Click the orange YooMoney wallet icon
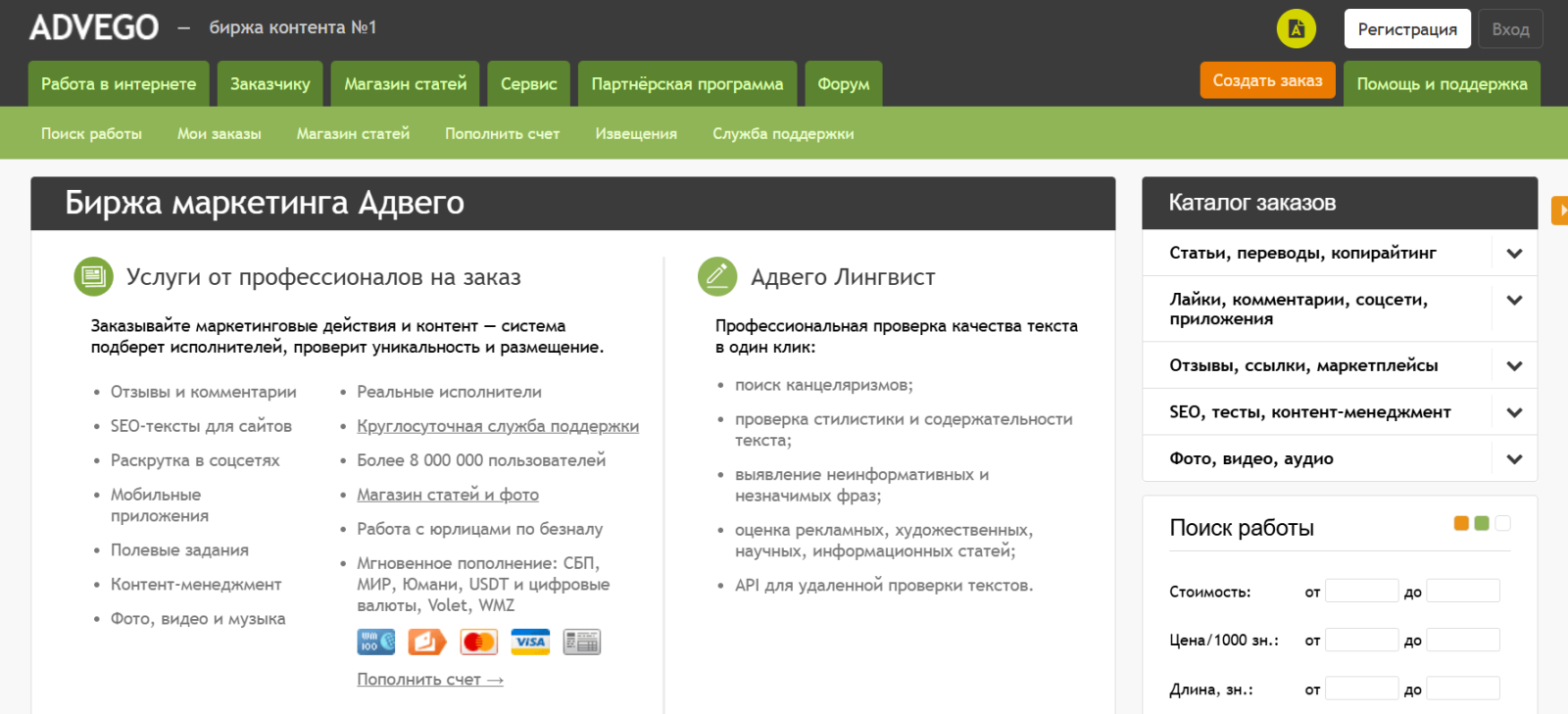Image resolution: width=1568 pixels, height=714 pixels. pyautogui.click(x=426, y=642)
